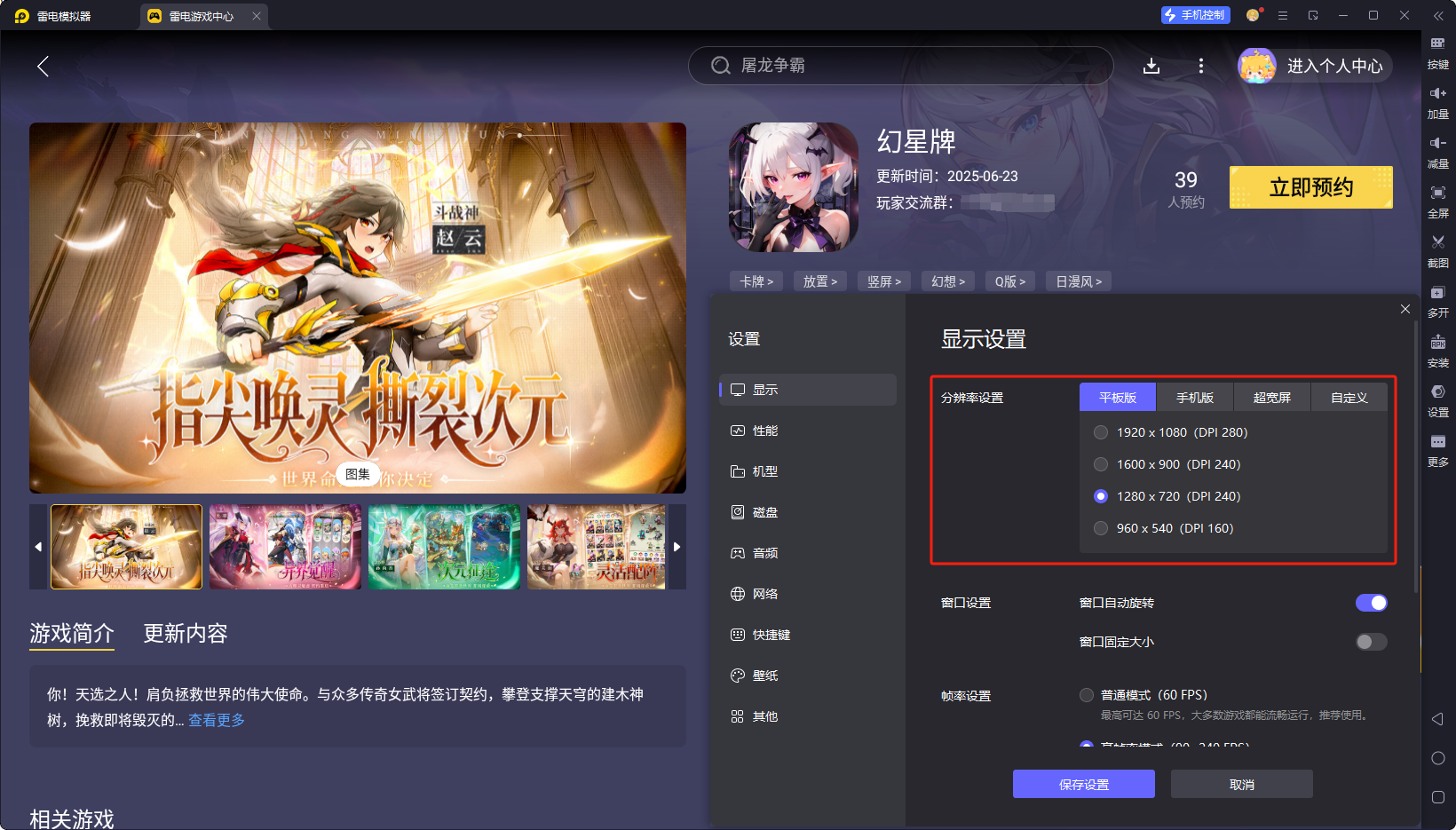Show previous gallery thumbnails

click(38, 547)
